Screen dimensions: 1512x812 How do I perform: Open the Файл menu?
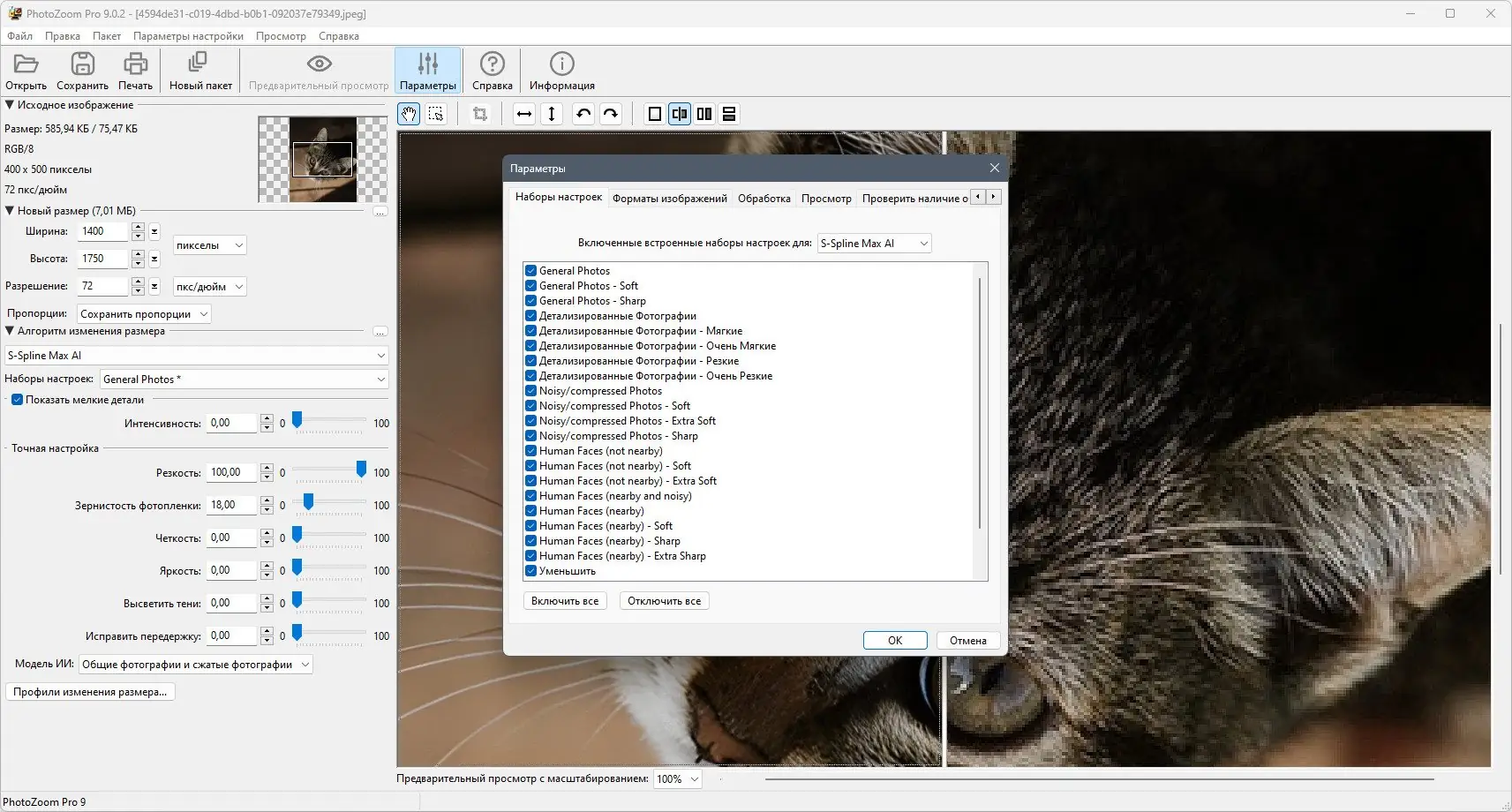pos(19,36)
